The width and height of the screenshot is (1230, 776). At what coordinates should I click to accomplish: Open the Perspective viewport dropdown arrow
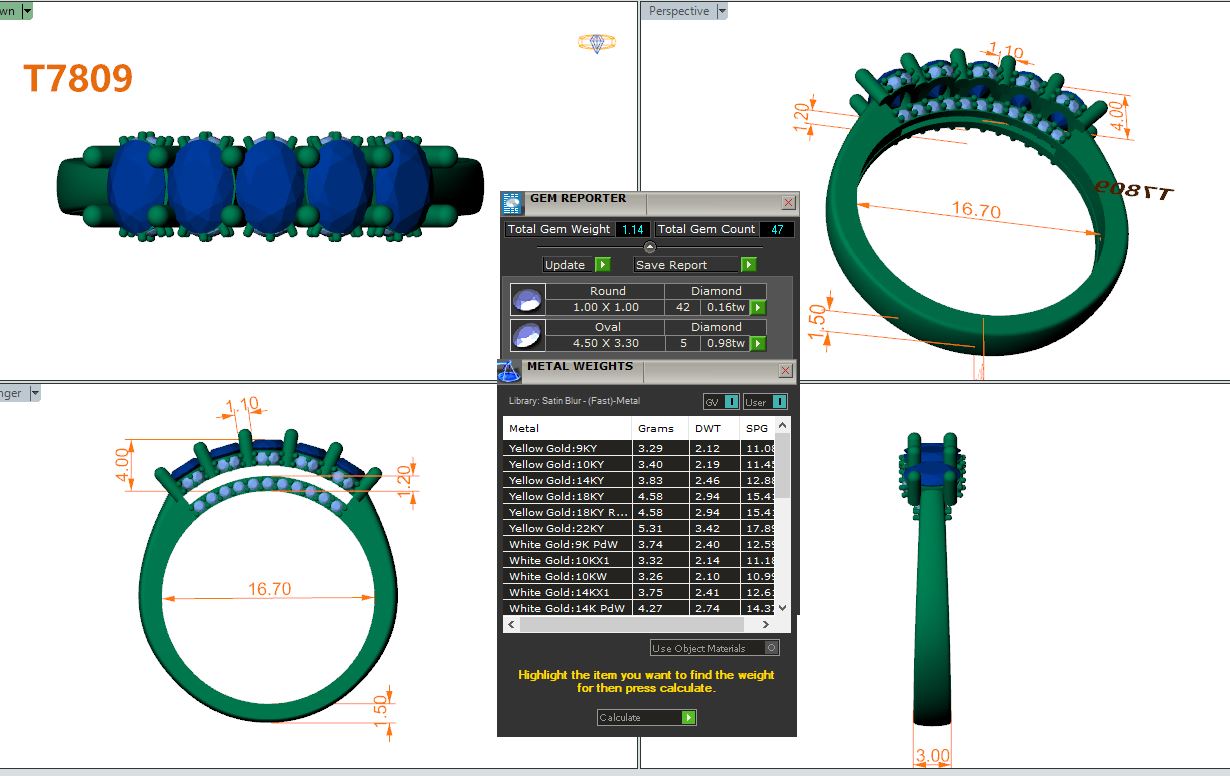722,11
